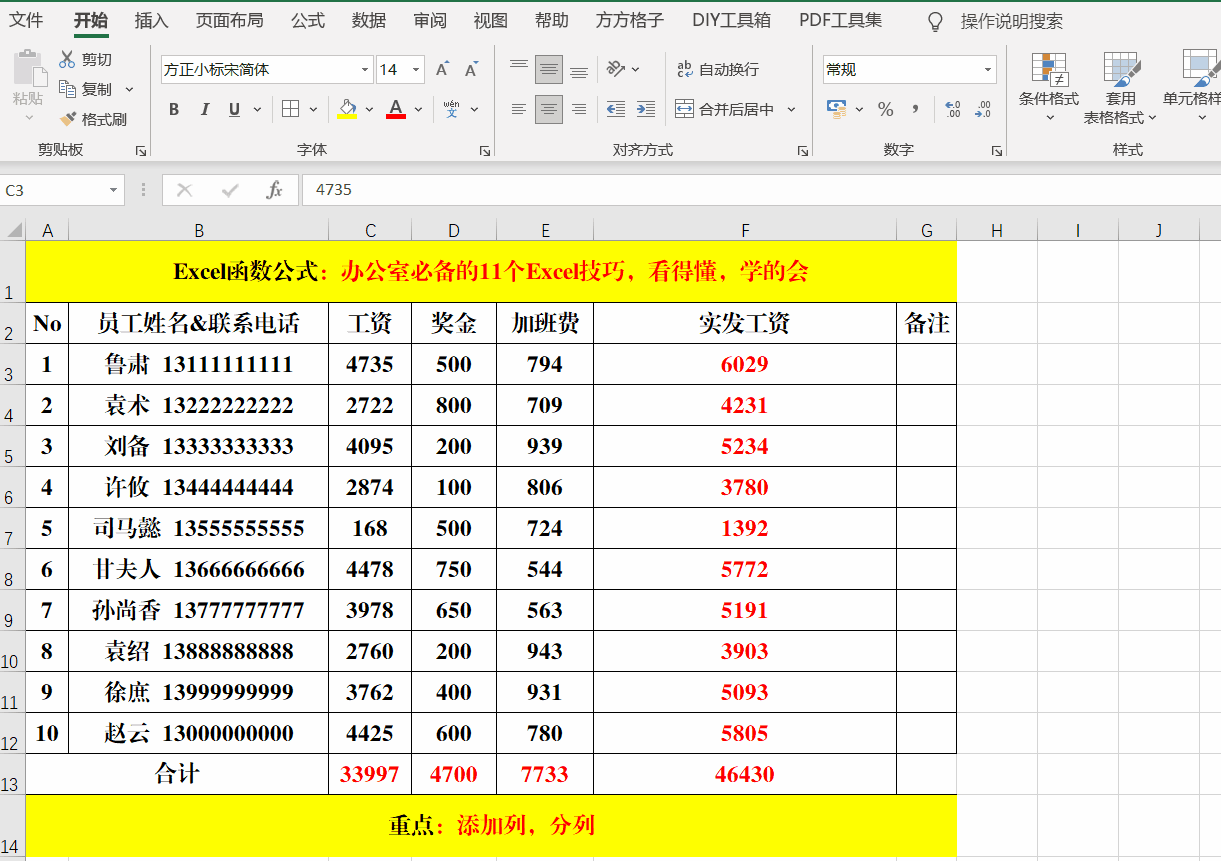
Task: Click the formula bar showing 4735
Action: (760, 190)
